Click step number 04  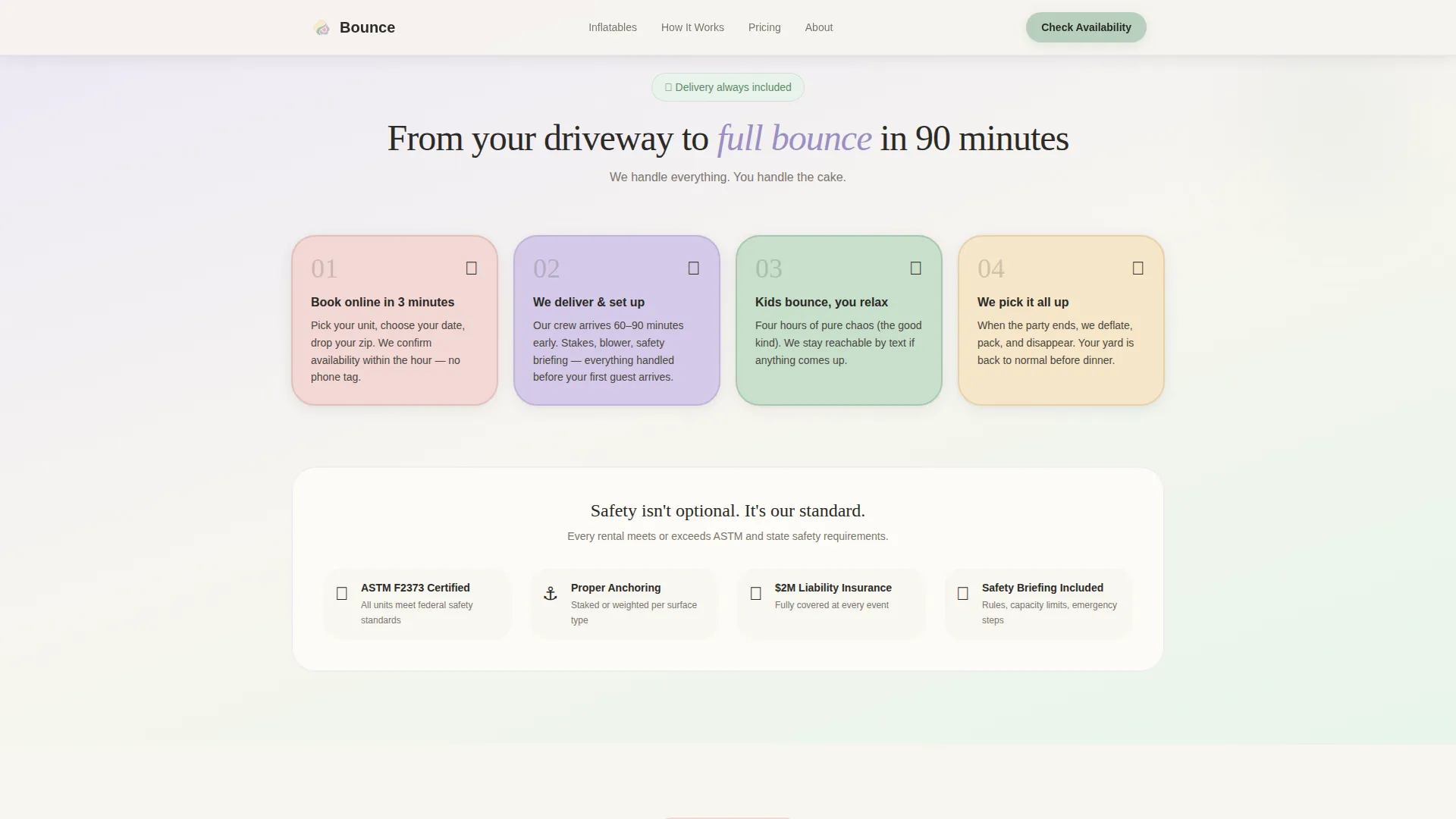(x=990, y=268)
